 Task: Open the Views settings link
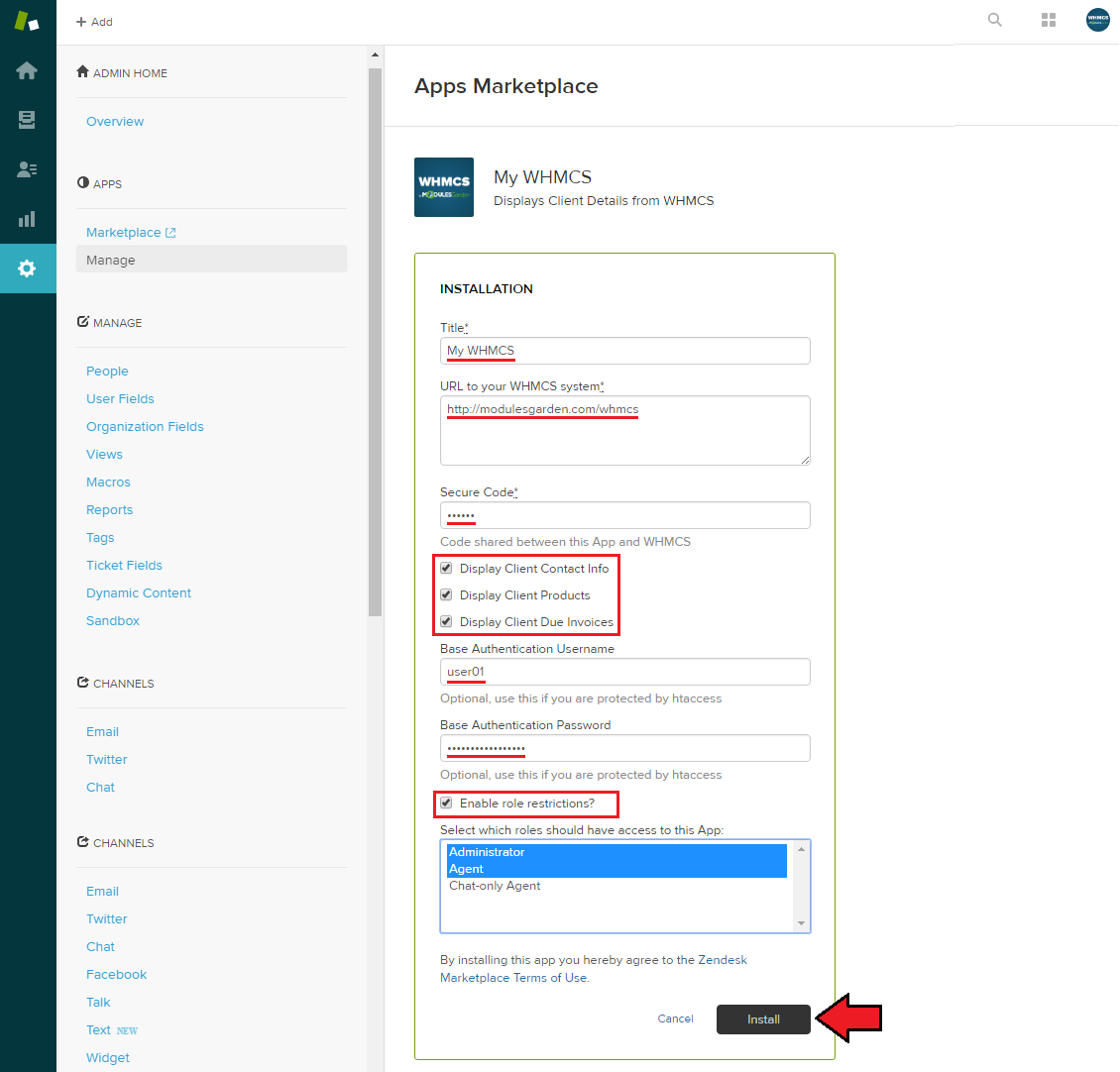[104, 454]
